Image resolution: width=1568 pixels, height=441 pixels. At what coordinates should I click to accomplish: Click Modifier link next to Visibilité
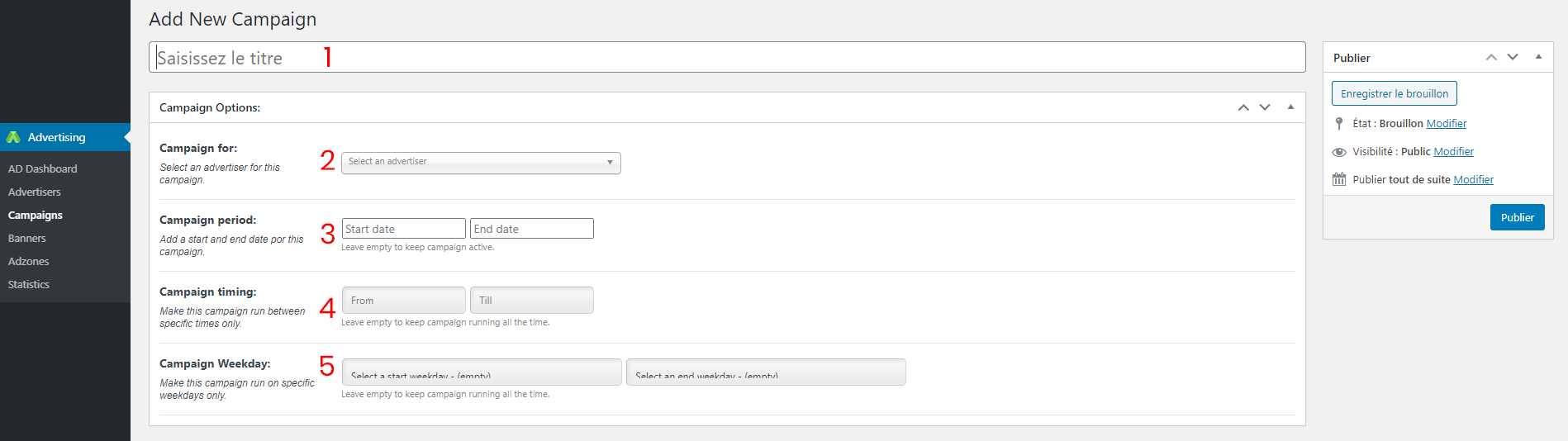1454,152
